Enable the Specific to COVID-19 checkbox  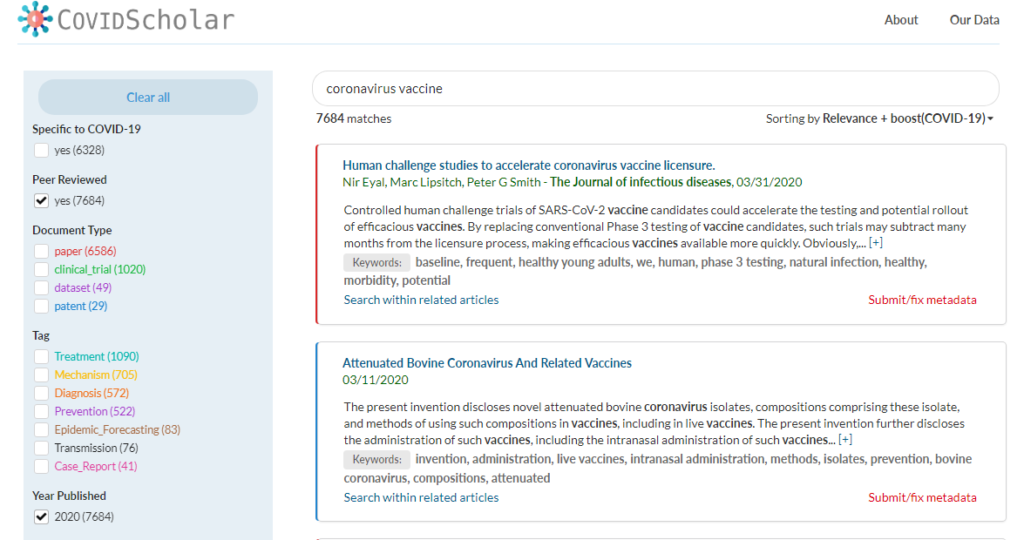pyautogui.click(x=41, y=150)
